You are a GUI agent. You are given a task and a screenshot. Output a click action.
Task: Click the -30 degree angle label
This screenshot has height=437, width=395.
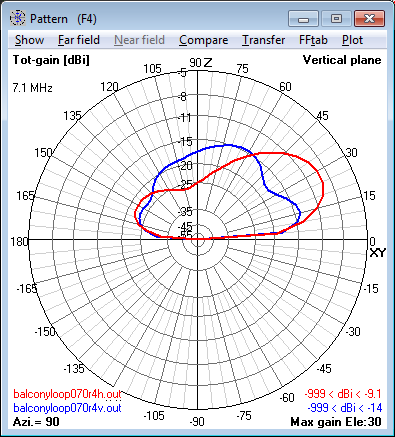[352, 332]
